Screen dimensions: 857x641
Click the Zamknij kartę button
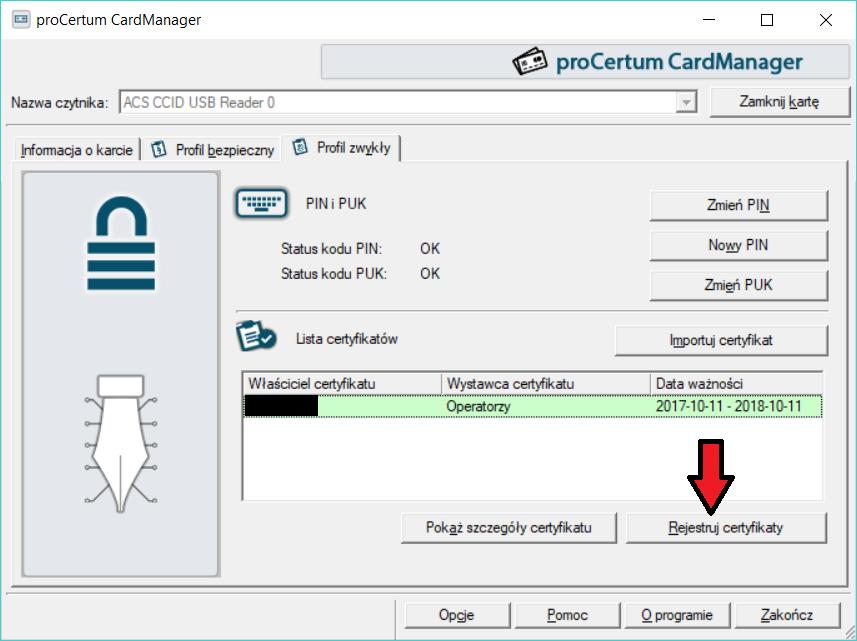[779, 102]
